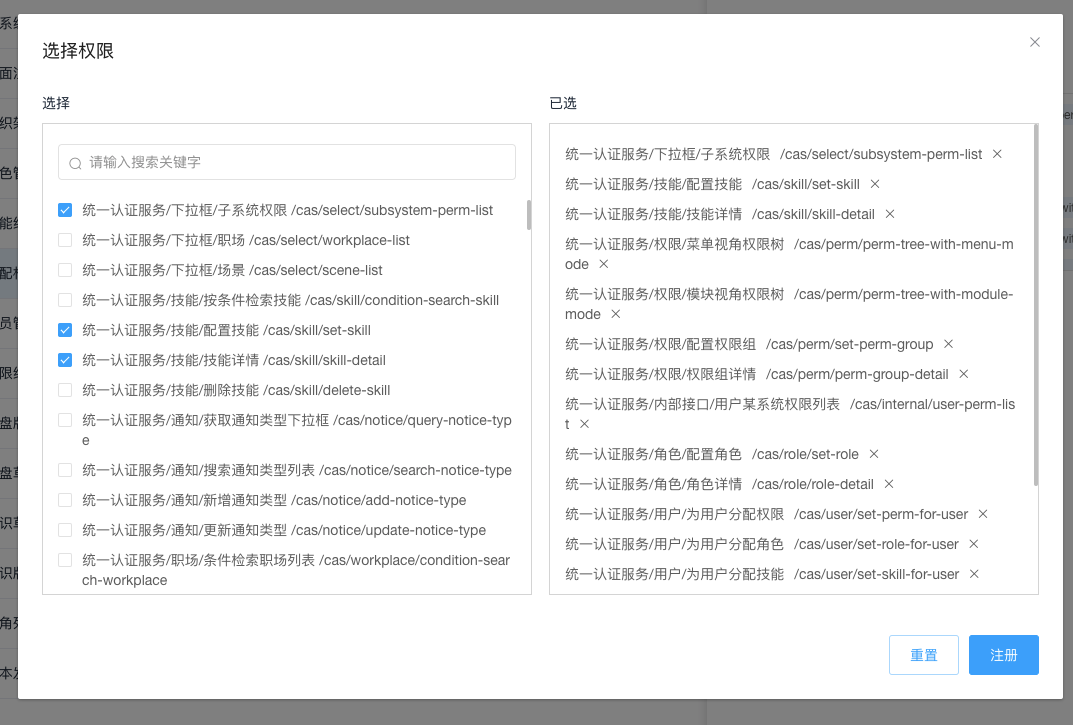Remove perm-tree-with-menu-mode from selected list

(604, 264)
